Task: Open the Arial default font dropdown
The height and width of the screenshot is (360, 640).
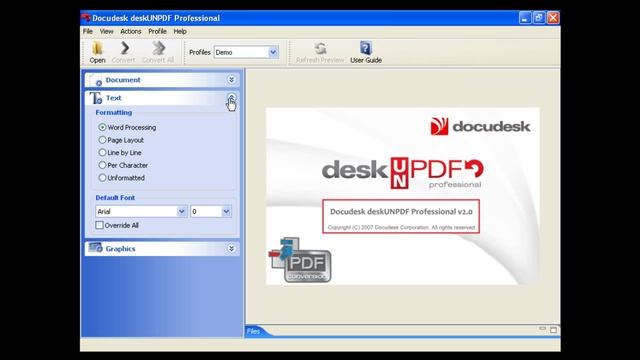Action: pyautogui.click(x=182, y=211)
